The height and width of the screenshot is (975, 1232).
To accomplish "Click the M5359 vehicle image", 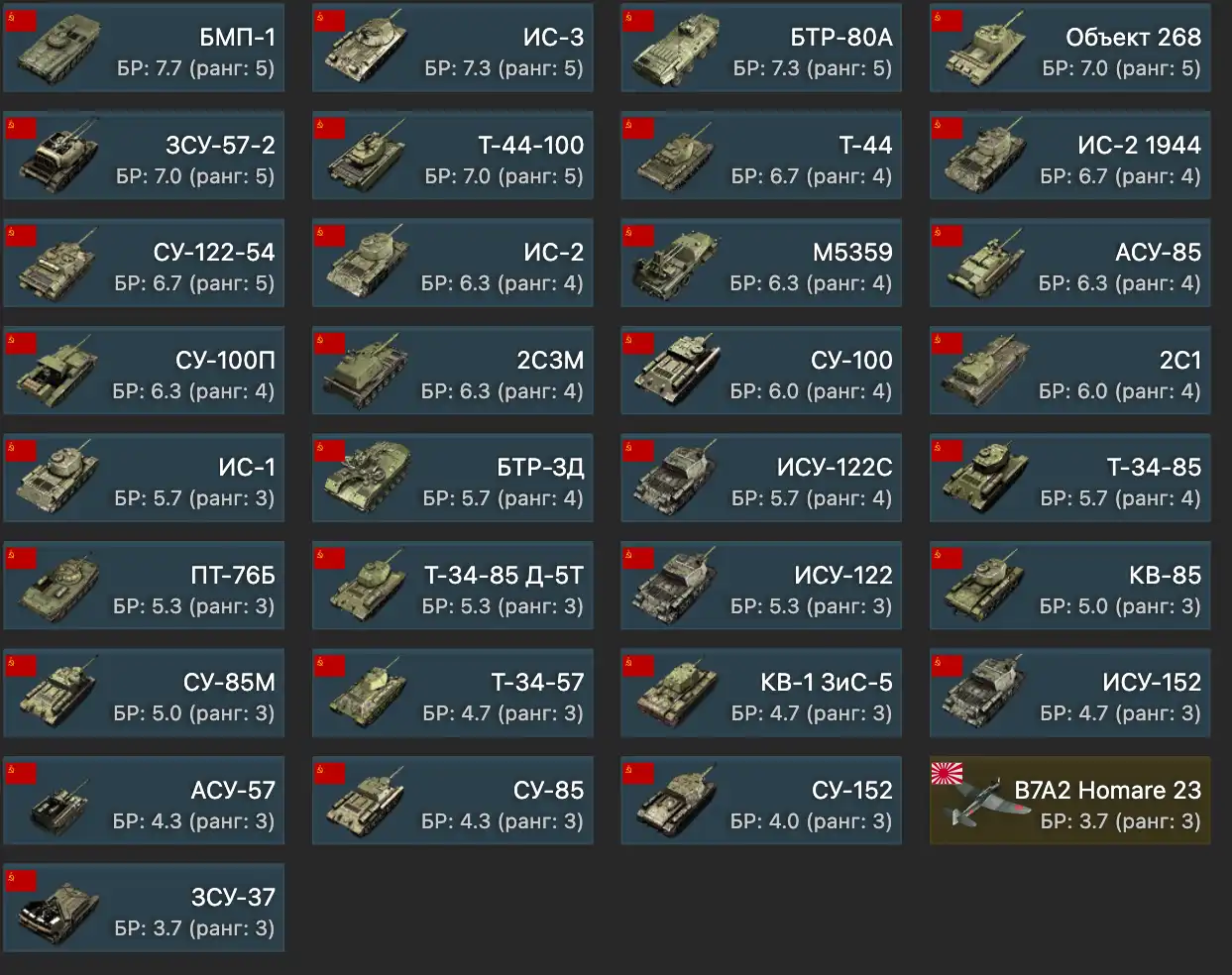I will [x=676, y=266].
